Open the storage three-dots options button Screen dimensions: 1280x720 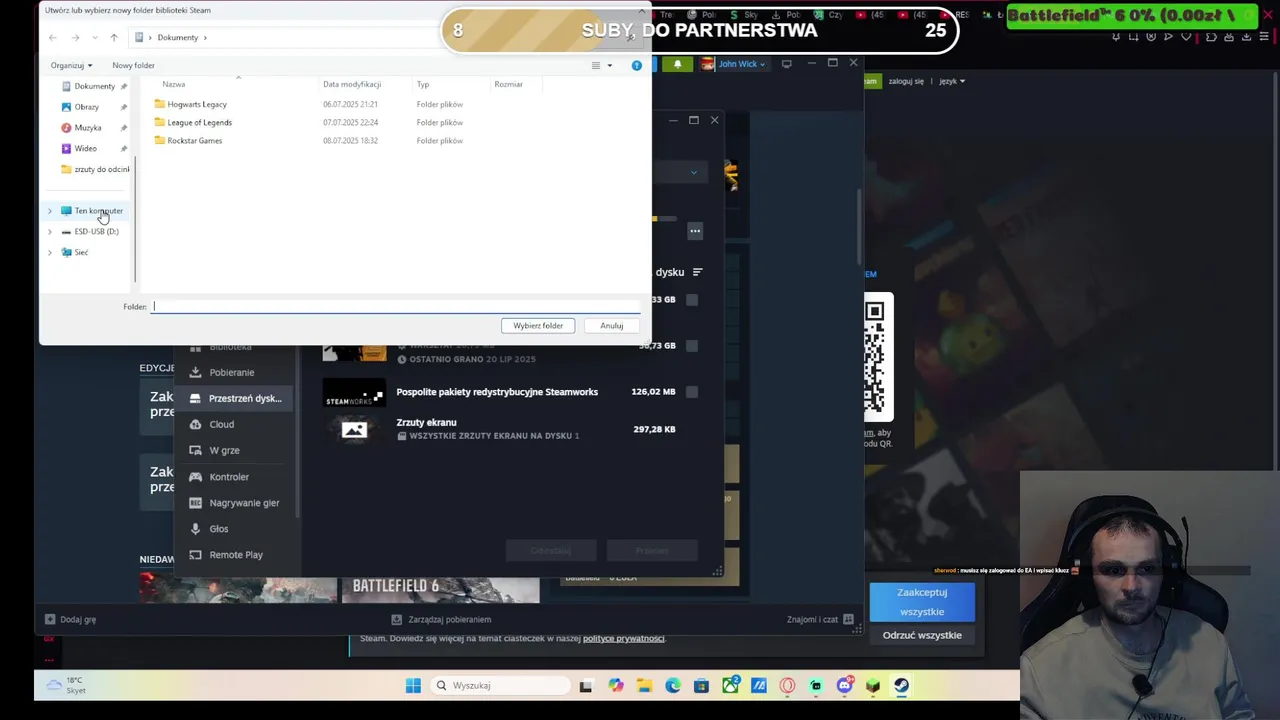coord(695,231)
